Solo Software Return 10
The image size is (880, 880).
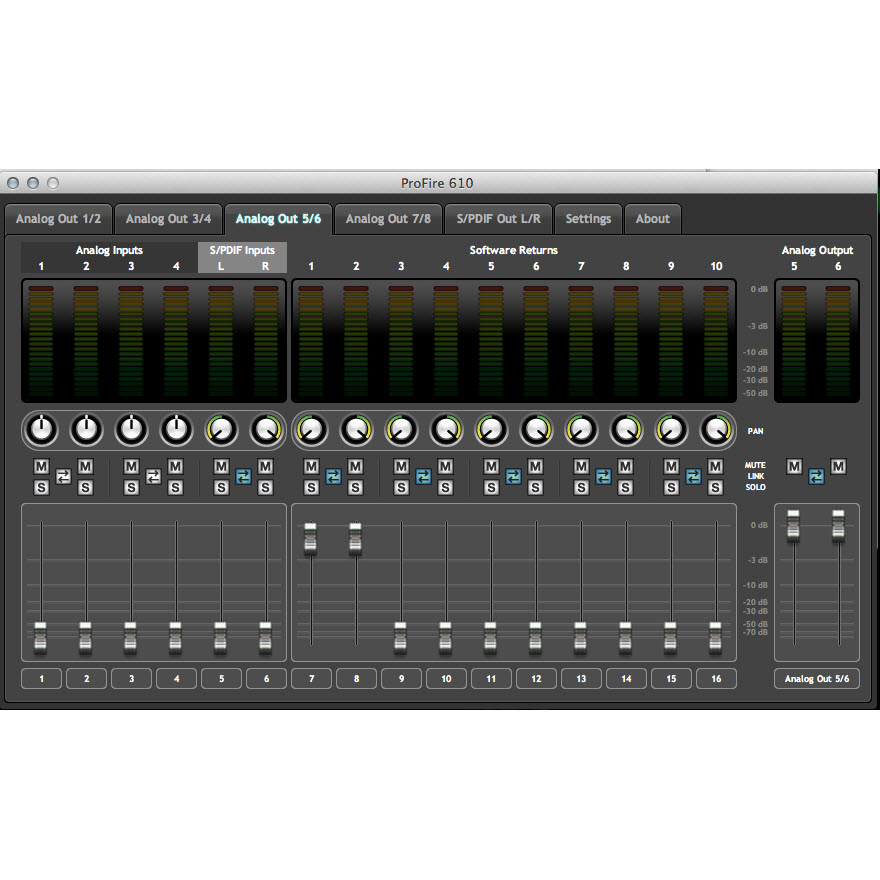(x=715, y=488)
